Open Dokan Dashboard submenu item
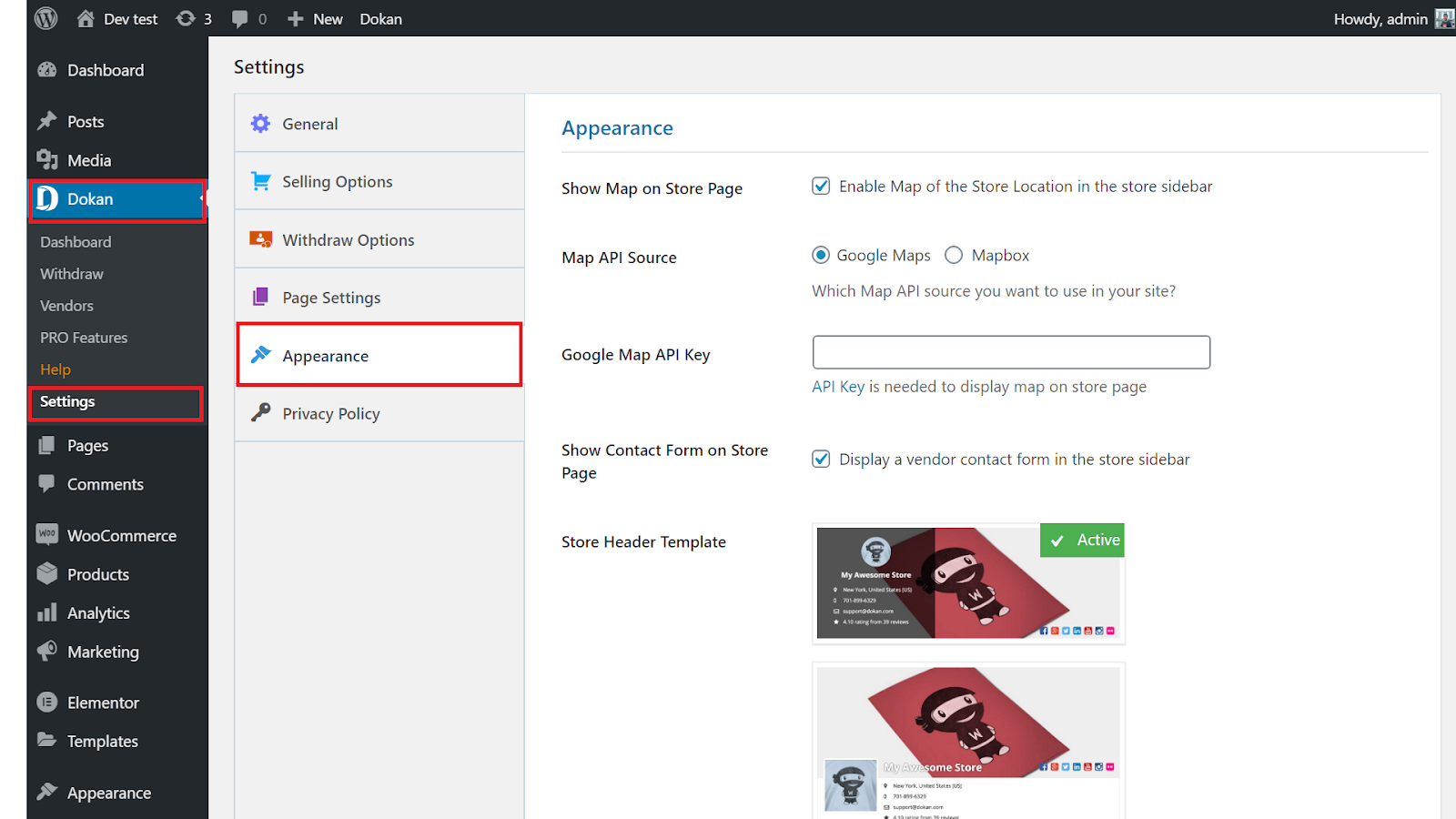This screenshot has width=1456, height=819. 76,242
